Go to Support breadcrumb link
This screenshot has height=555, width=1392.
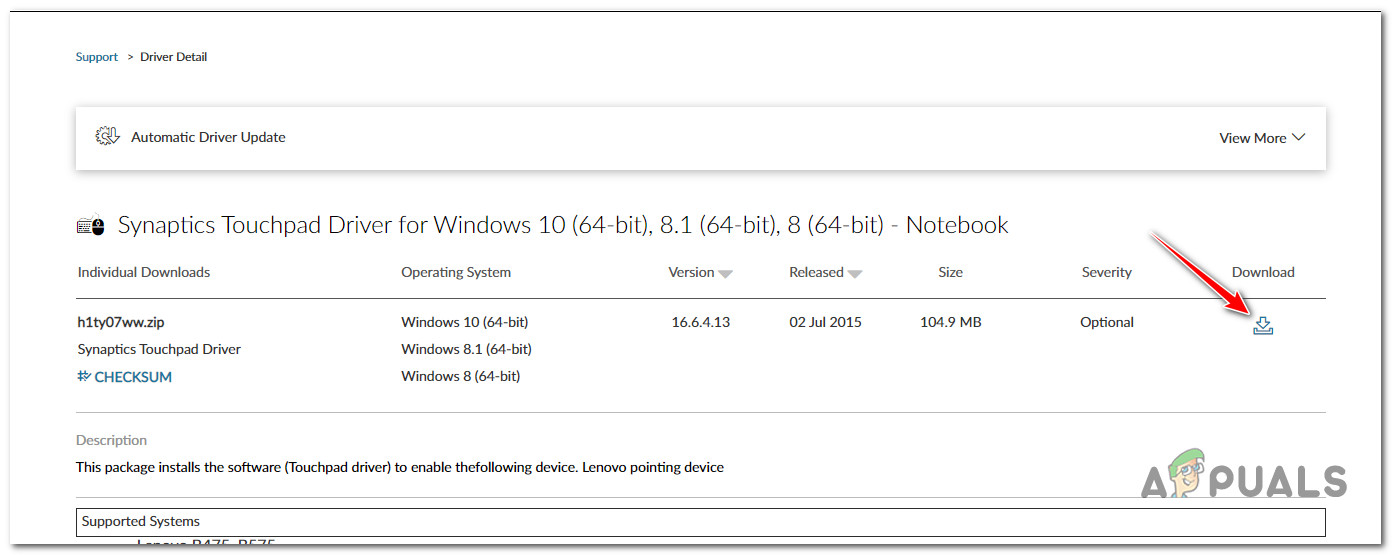click(x=97, y=57)
